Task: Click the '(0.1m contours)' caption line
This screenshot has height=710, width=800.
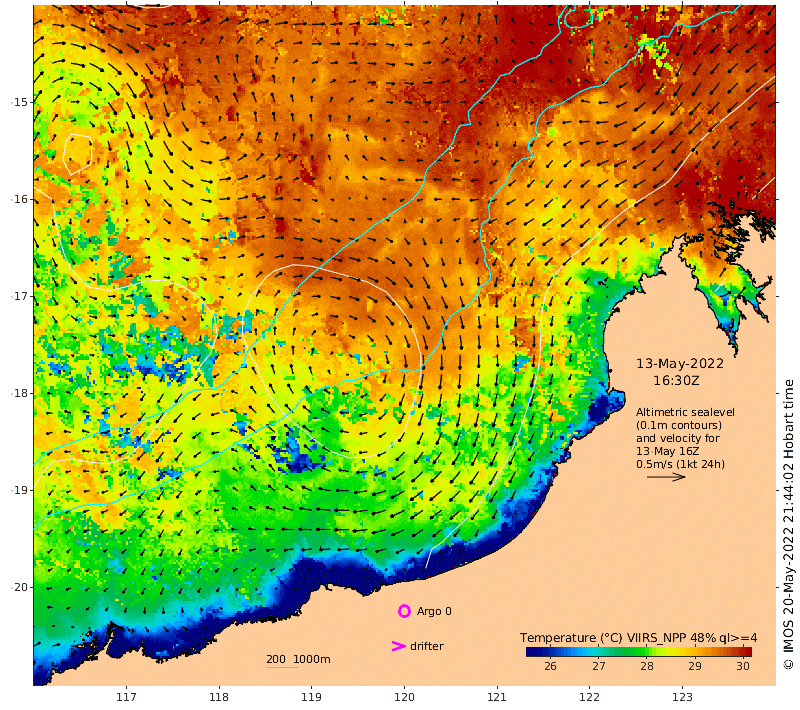Action: point(679,425)
